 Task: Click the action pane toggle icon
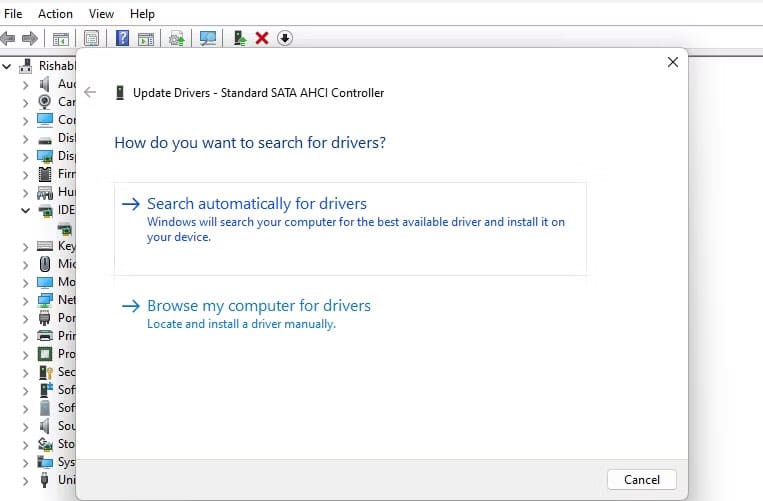[x=146, y=39]
